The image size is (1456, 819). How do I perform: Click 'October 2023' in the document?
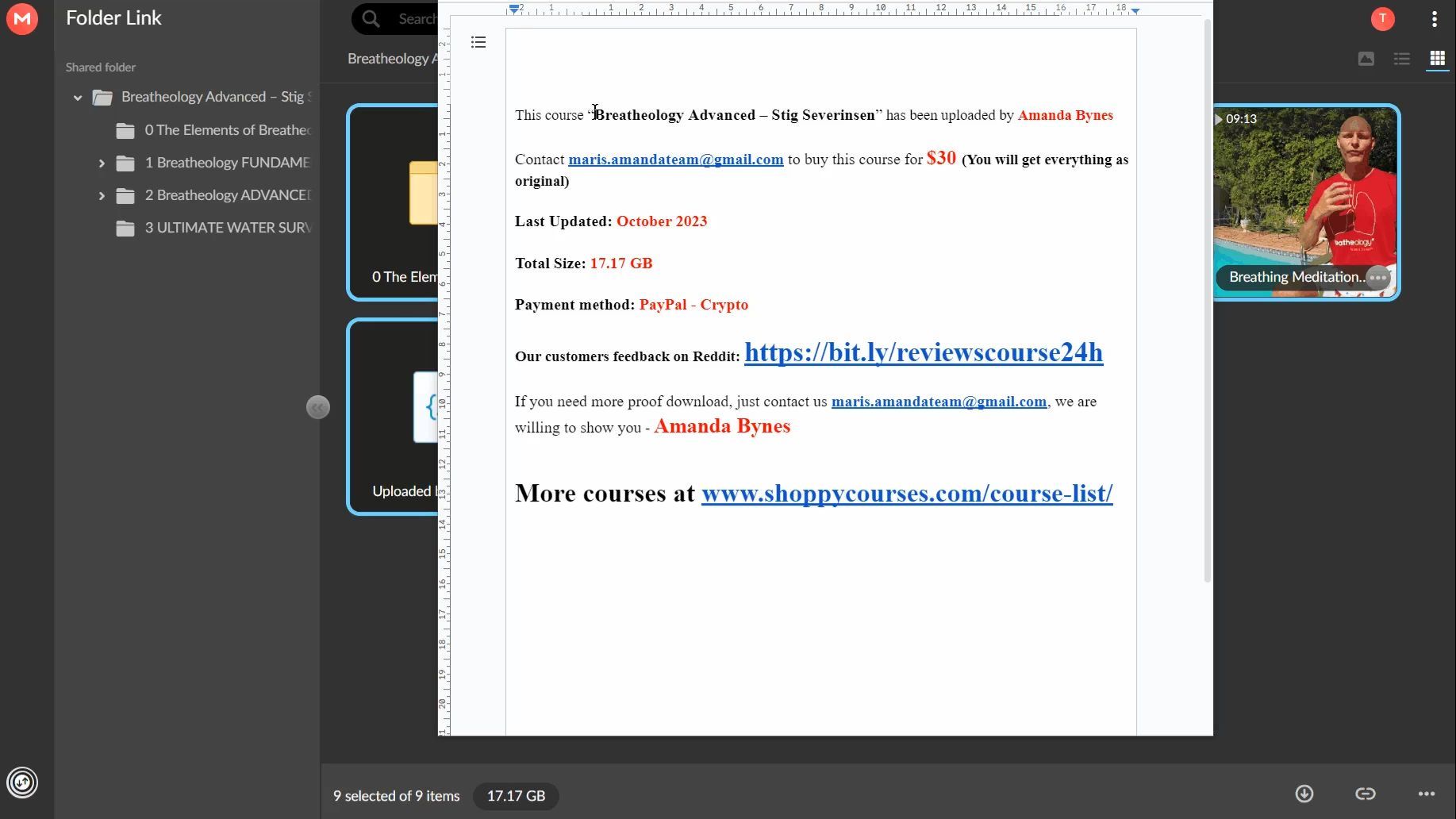click(x=662, y=221)
